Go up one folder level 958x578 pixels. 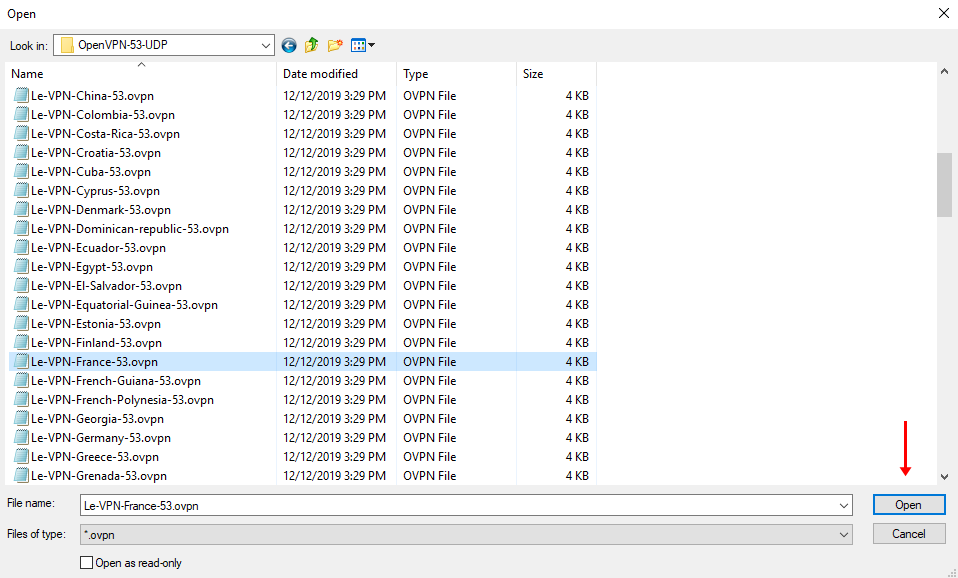click(312, 45)
